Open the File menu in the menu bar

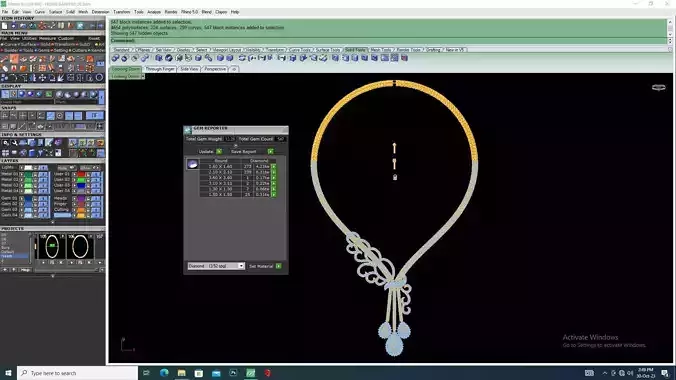pos(5,12)
